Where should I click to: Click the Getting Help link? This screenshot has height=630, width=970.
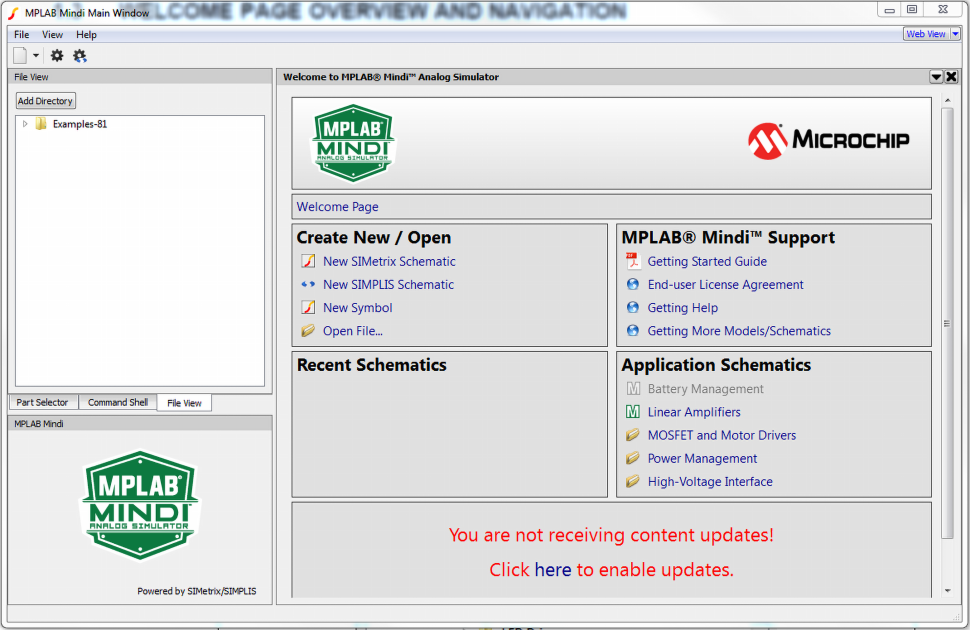tap(682, 308)
